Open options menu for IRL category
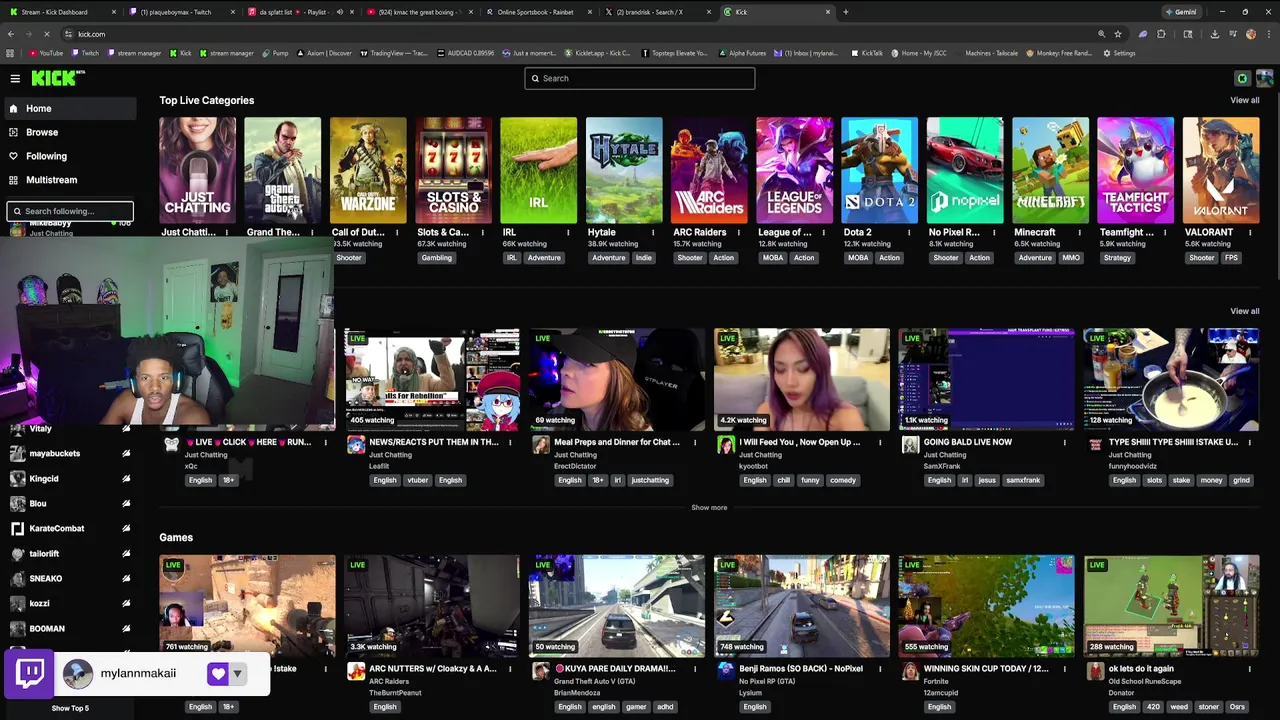This screenshot has height=720, width=1280. (x=568, y=232)
